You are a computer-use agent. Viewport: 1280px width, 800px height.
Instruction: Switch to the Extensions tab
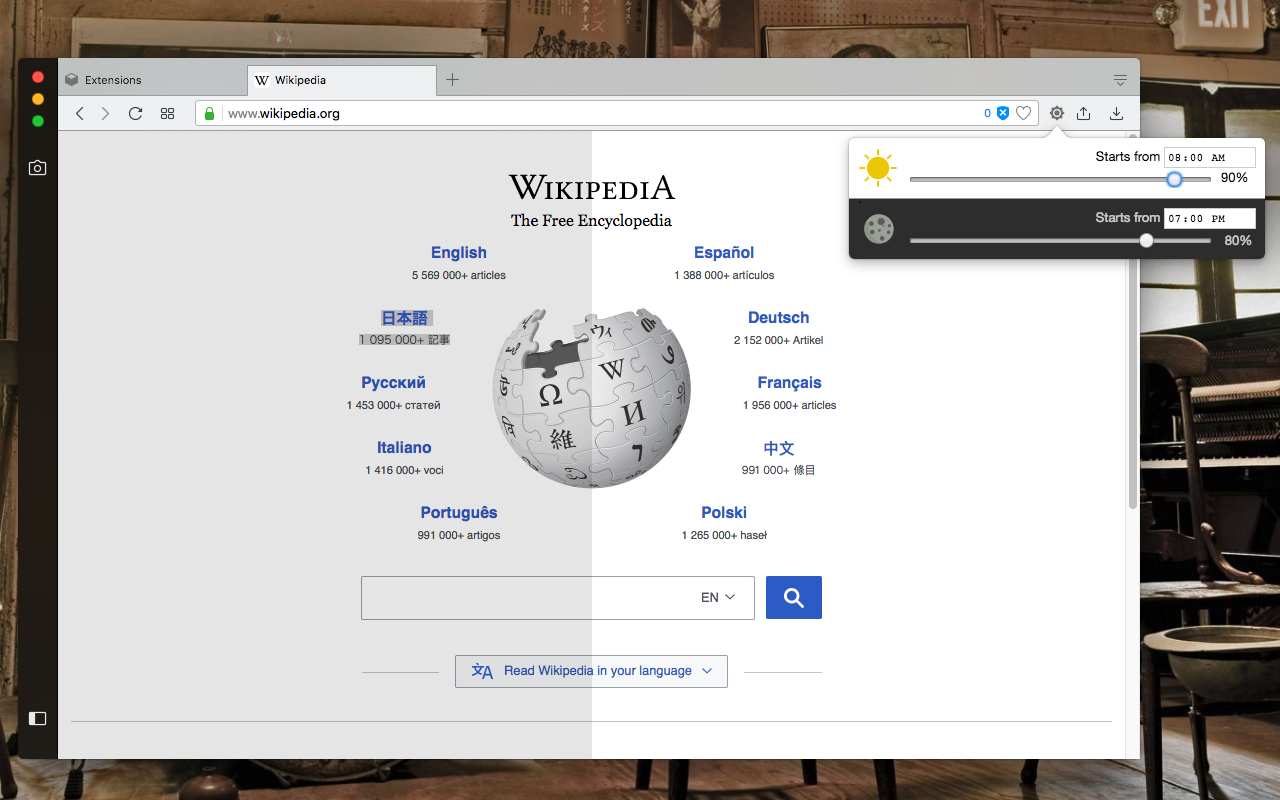pos(113,79)
